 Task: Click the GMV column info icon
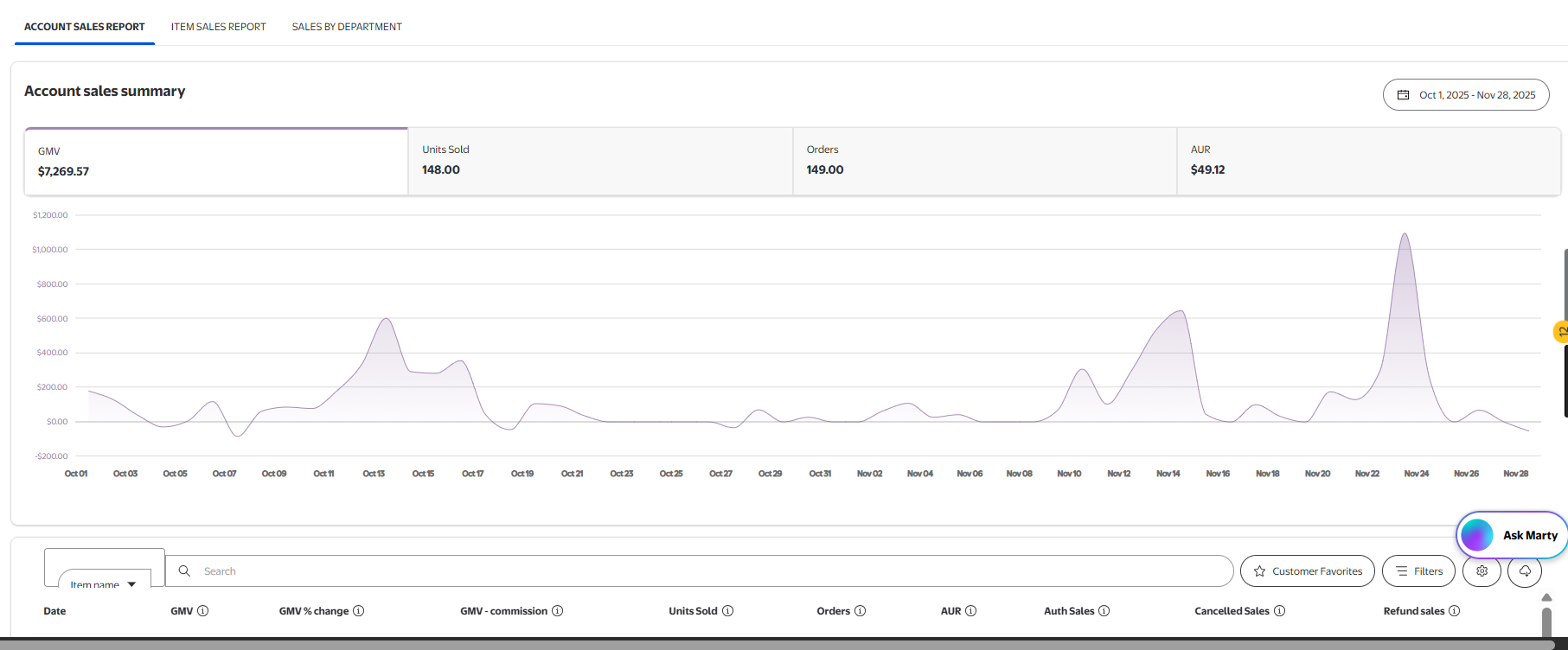tap(202, 611)
